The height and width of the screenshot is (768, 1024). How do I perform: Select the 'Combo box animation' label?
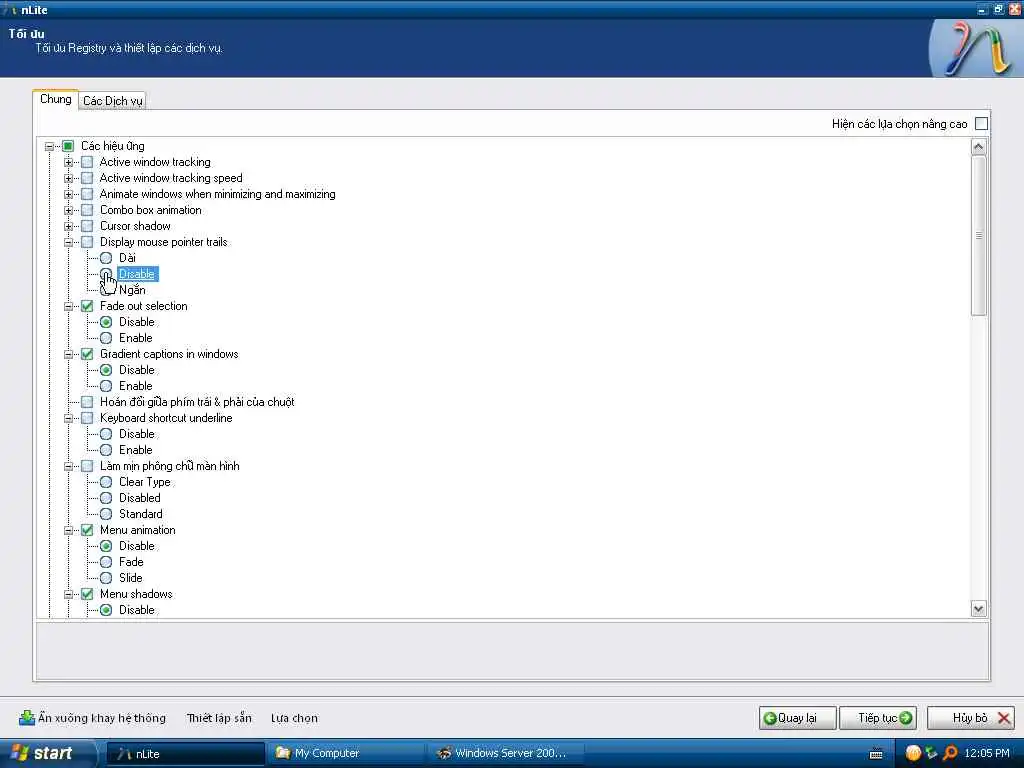(150, 210)
